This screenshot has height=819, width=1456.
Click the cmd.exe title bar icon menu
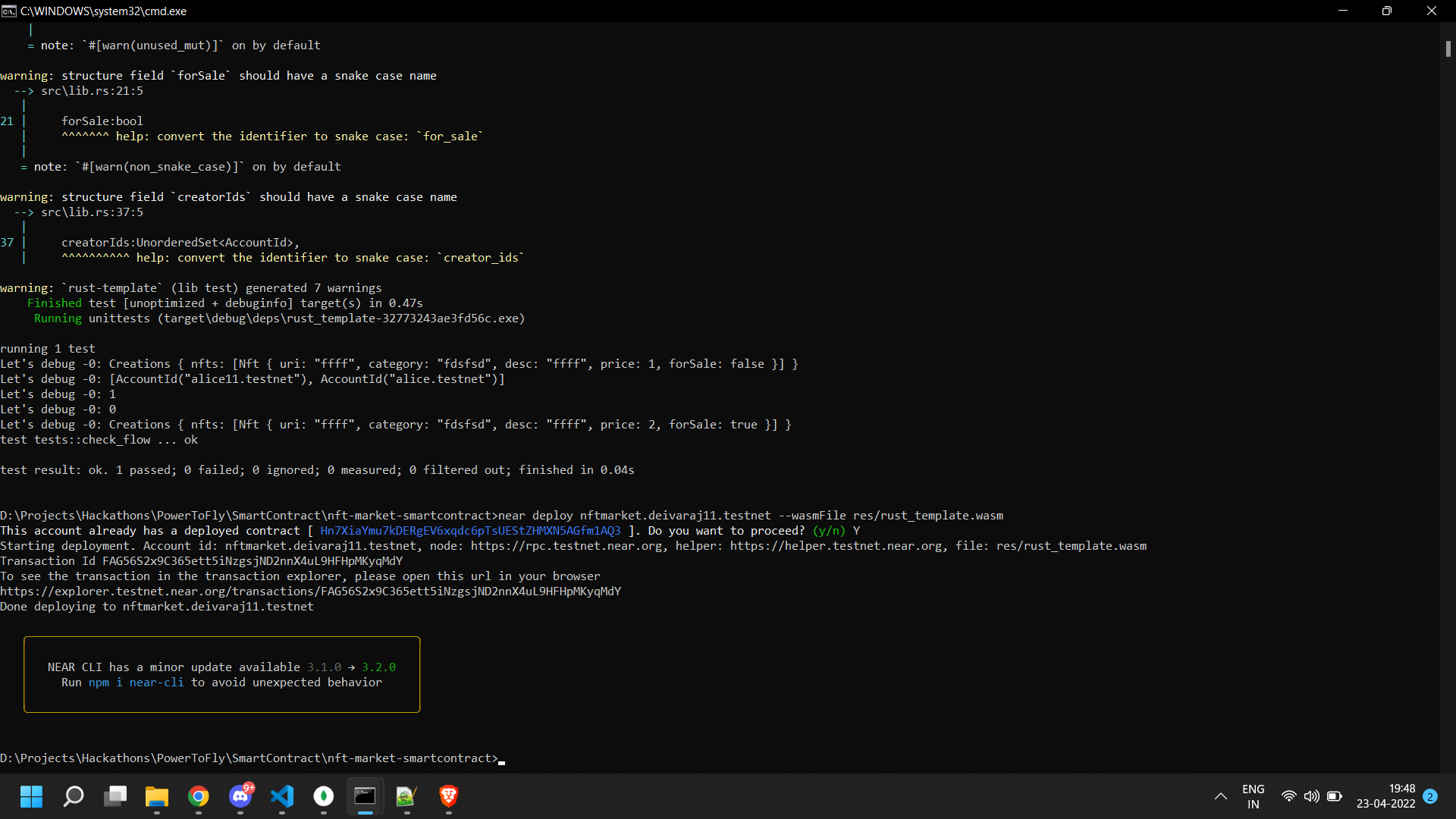coord(9,11)
